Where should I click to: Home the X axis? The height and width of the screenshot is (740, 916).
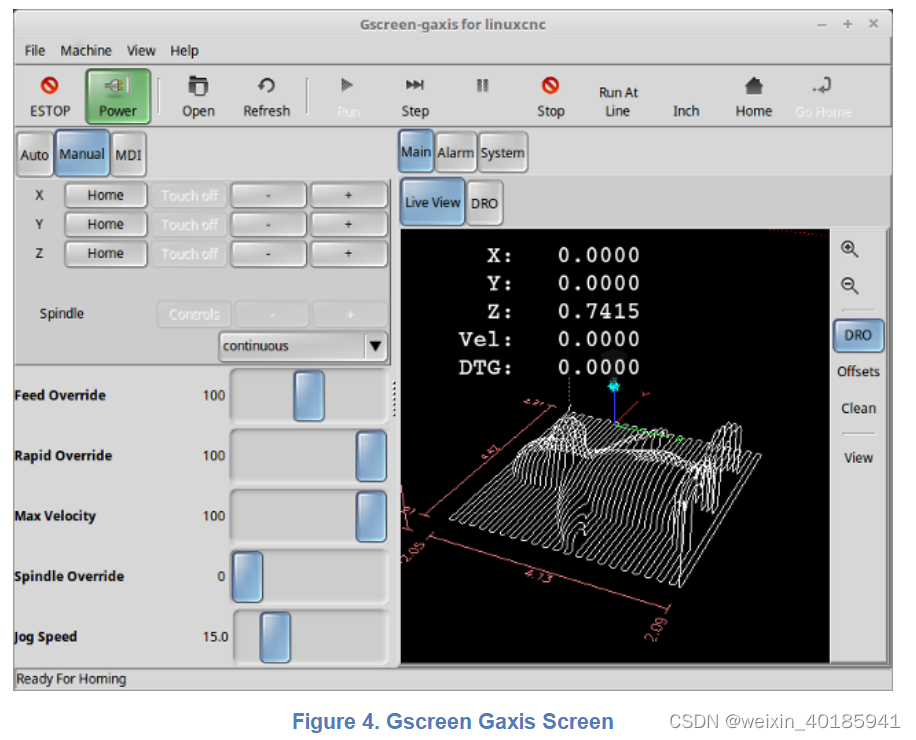[x=105, y=195]
